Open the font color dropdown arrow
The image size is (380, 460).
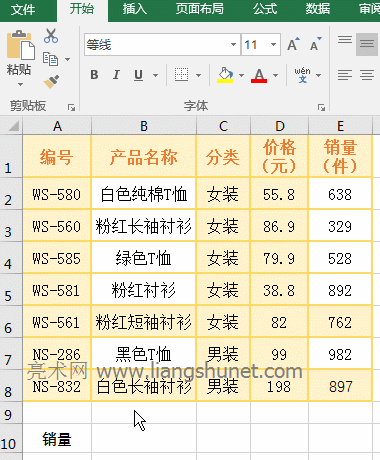275,75
